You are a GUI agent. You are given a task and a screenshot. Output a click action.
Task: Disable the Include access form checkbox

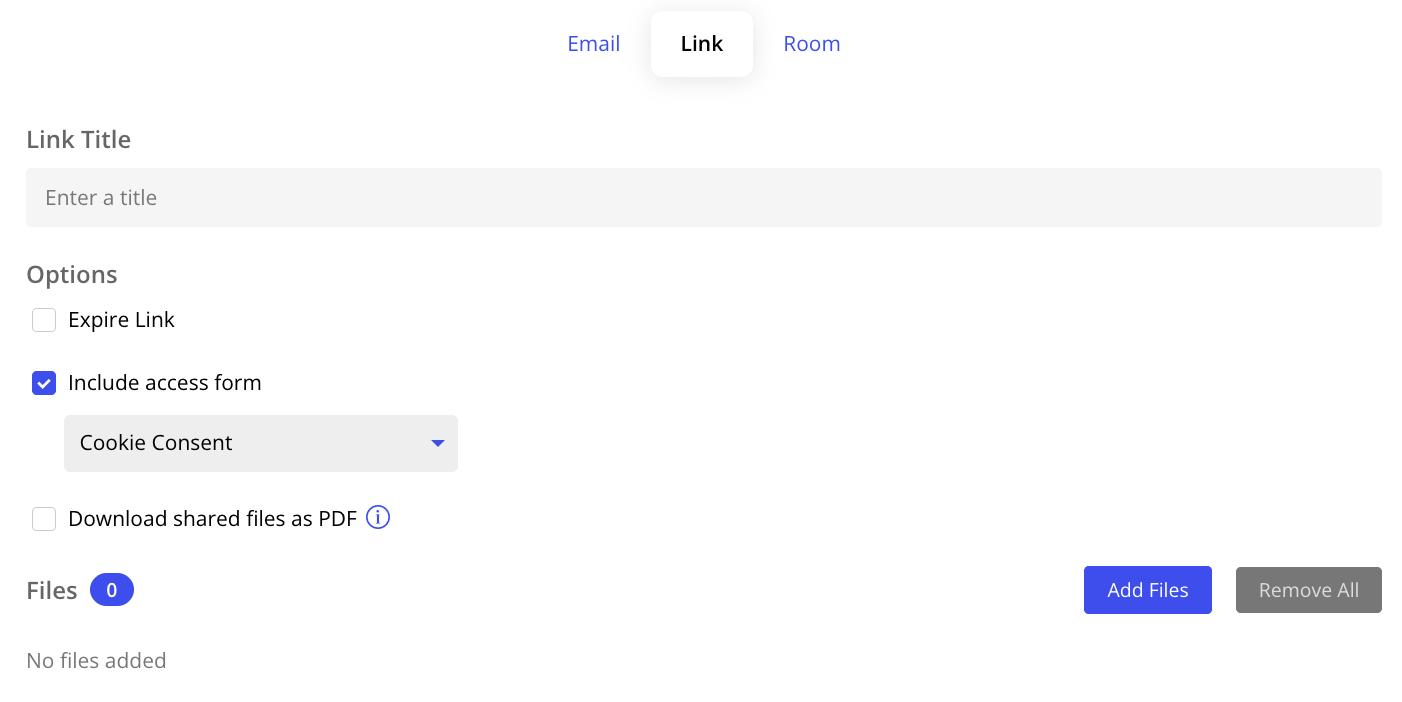(x=44, y=383)
